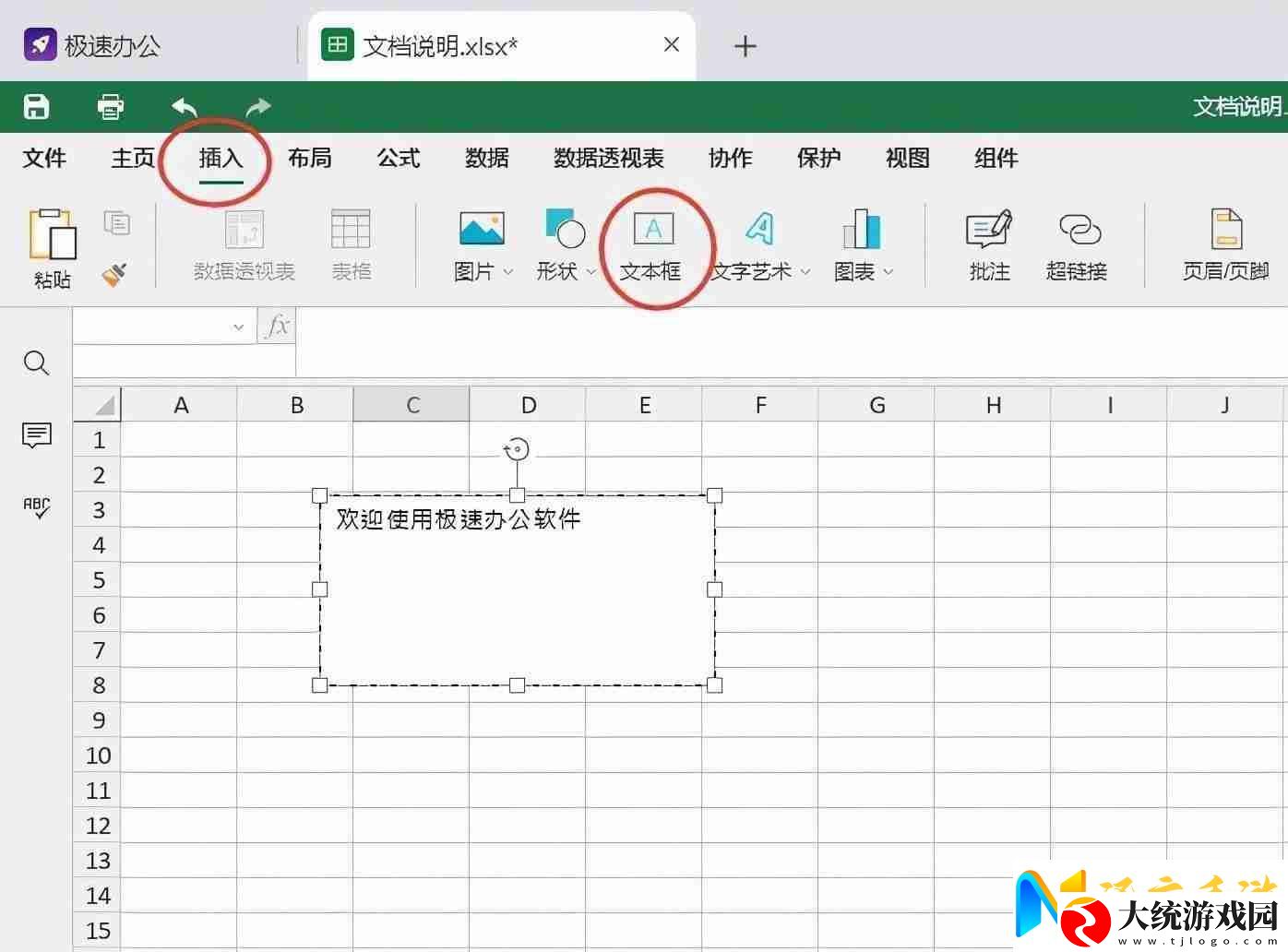1288x952 pixels.
Task: Click the fx insert function button
Action: tap(277, 326)
